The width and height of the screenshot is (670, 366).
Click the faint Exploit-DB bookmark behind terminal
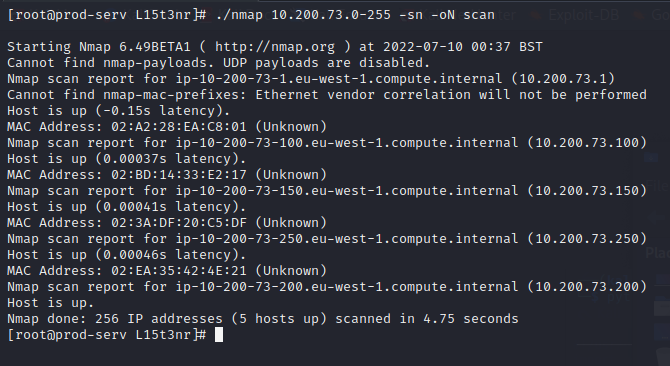[584, 15]
